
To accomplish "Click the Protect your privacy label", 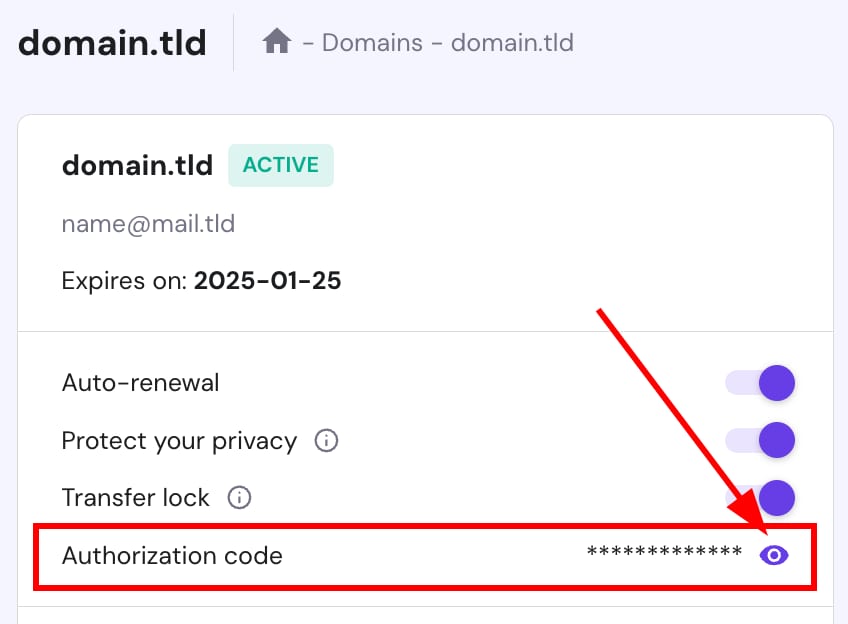I will [179, 441].
